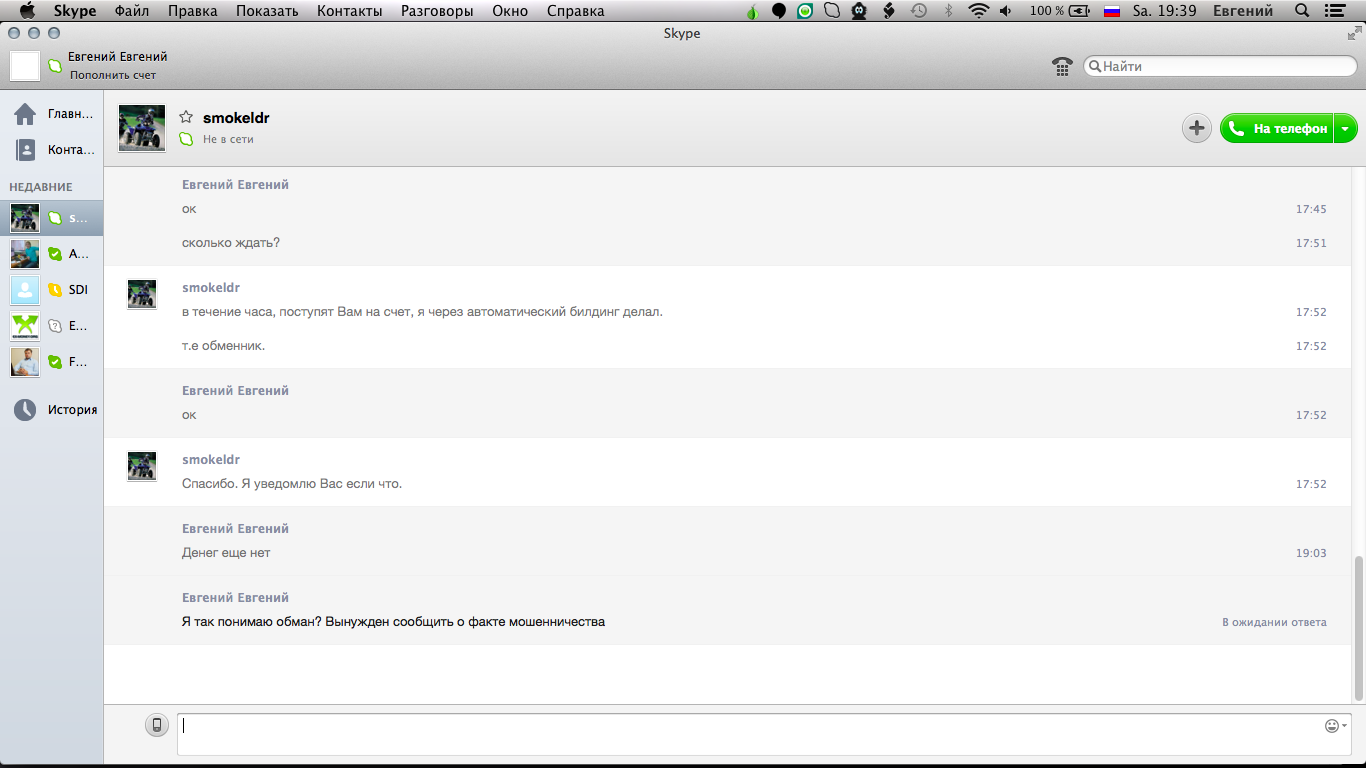
Task: Expand dropdown arrow beside call button
Action: [1345, 128]
